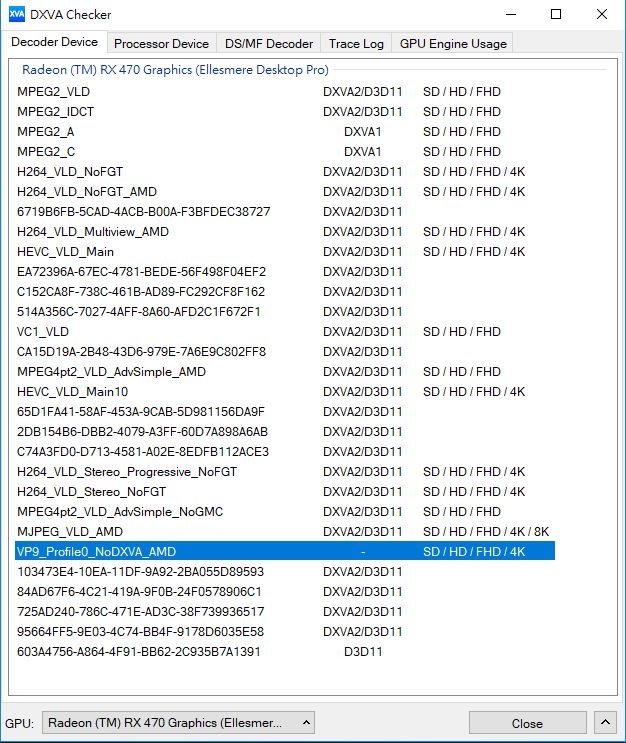626x743 pixels.
Task: Select the C74A3FD0-D713-4581 GUID row
Action: (x=285, y=452)
